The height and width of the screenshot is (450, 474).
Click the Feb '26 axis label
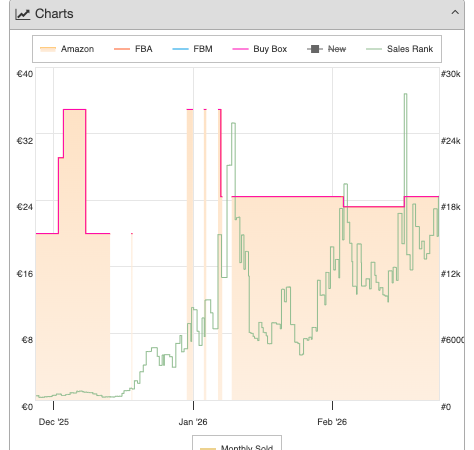tap(332, 422)
